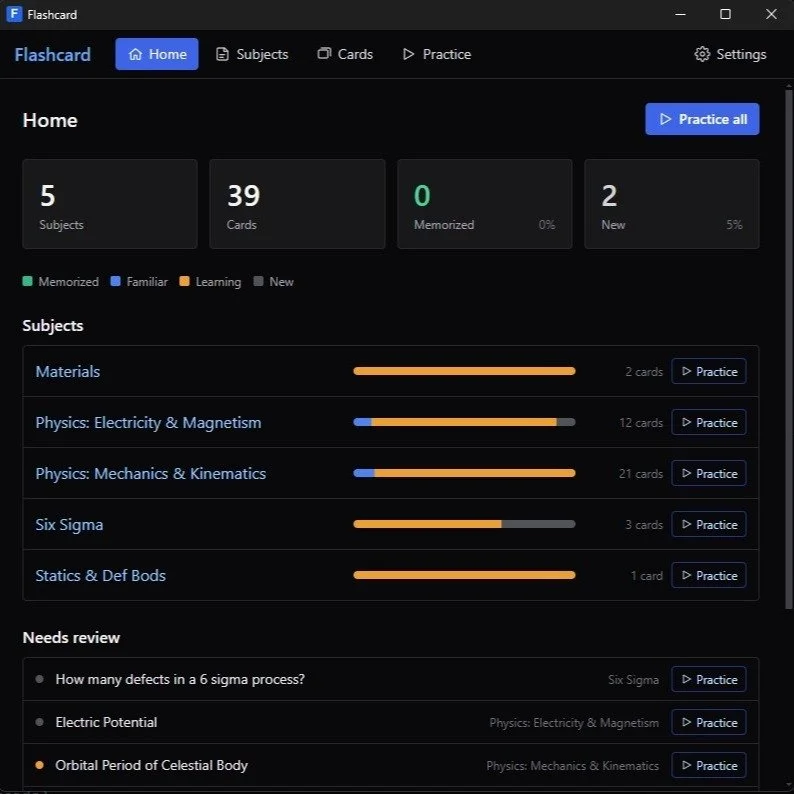The height and width of the screenshot is (794, 794).
Task: Click gray status dot beside Electric Potential
Action: pyautogui.click(x=39, y=723)
